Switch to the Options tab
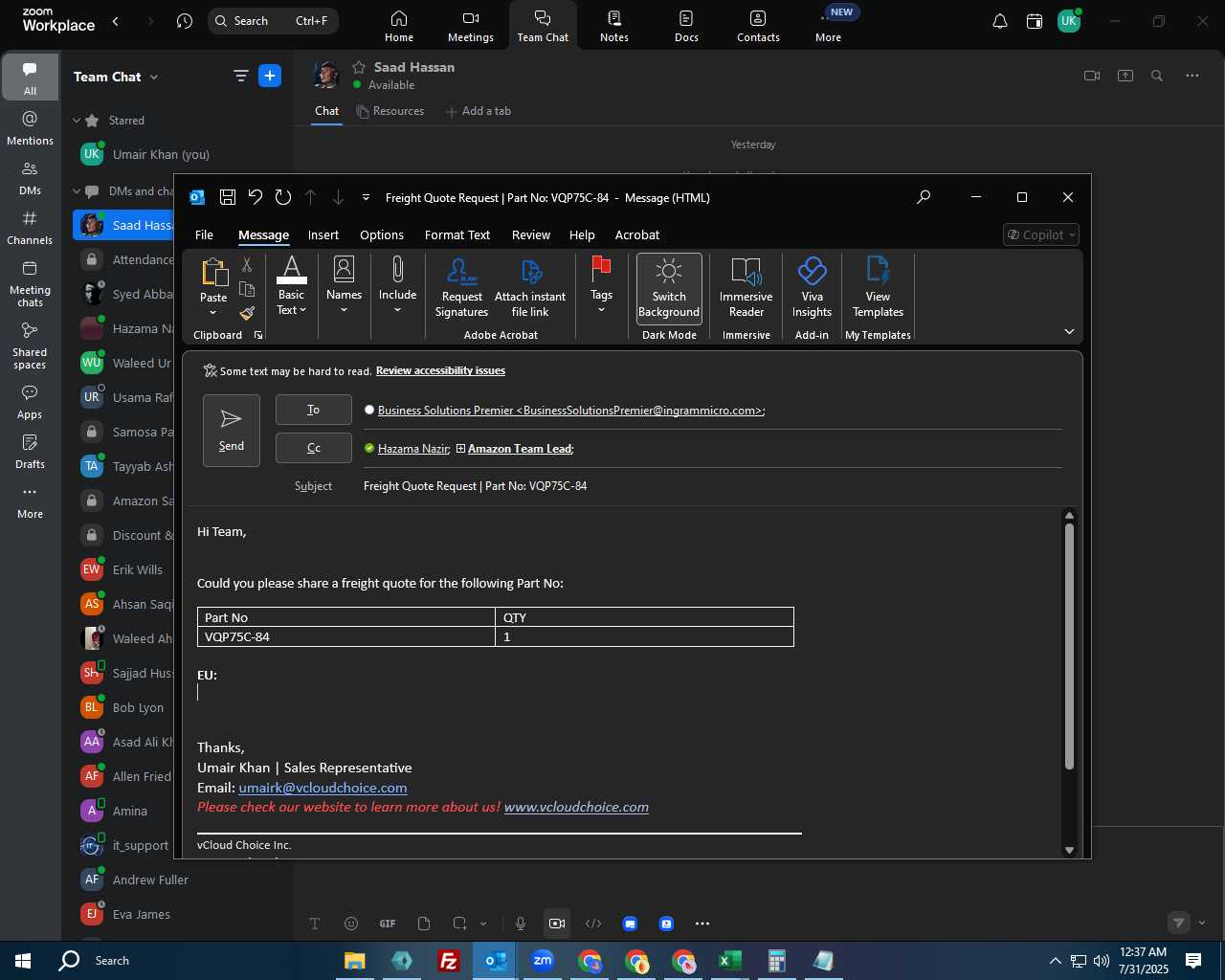This screenshot has width=1225, height=980. (x=382, y=234)
